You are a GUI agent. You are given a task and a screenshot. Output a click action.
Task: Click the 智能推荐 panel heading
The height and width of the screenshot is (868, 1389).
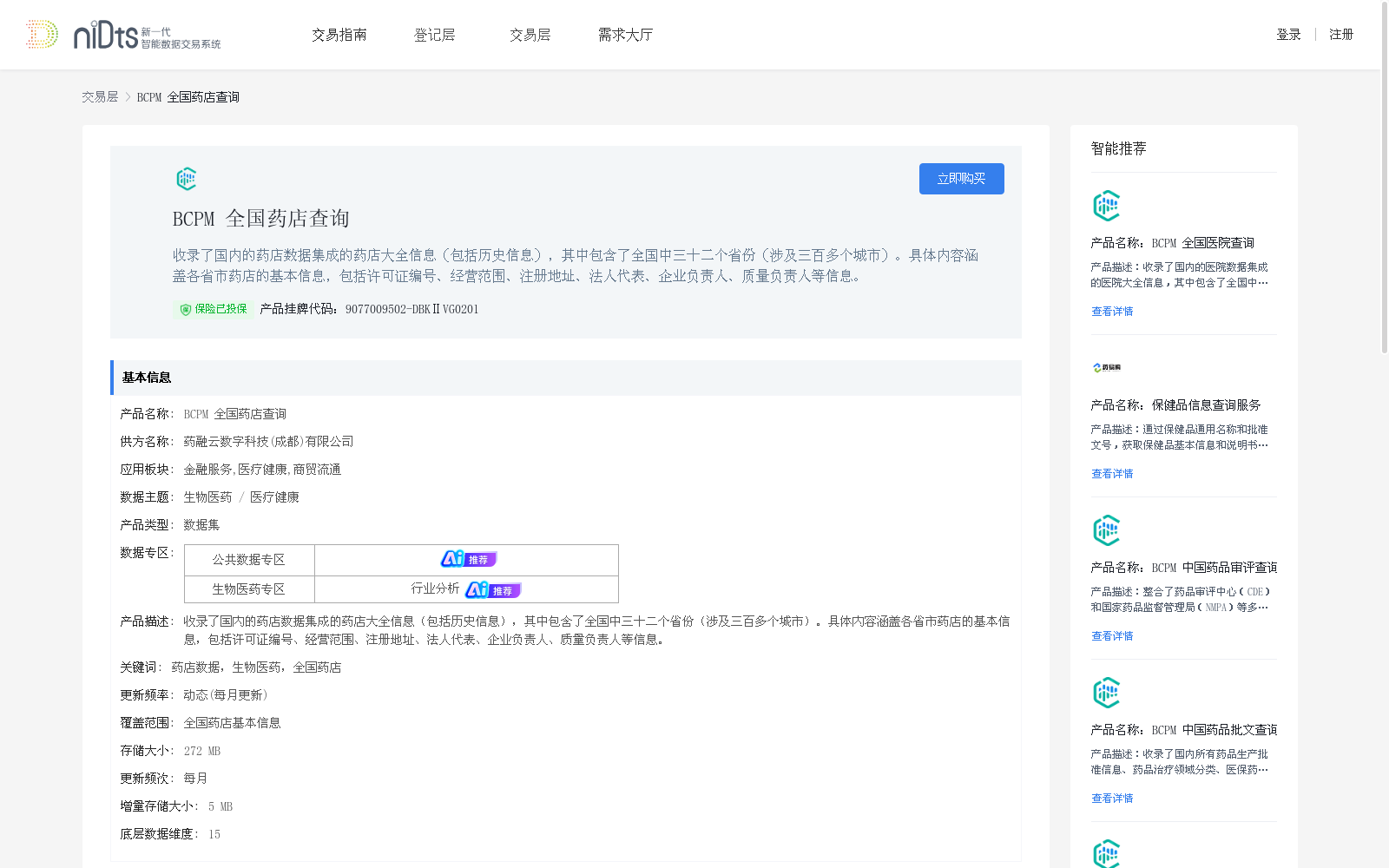coord(1119,148)
